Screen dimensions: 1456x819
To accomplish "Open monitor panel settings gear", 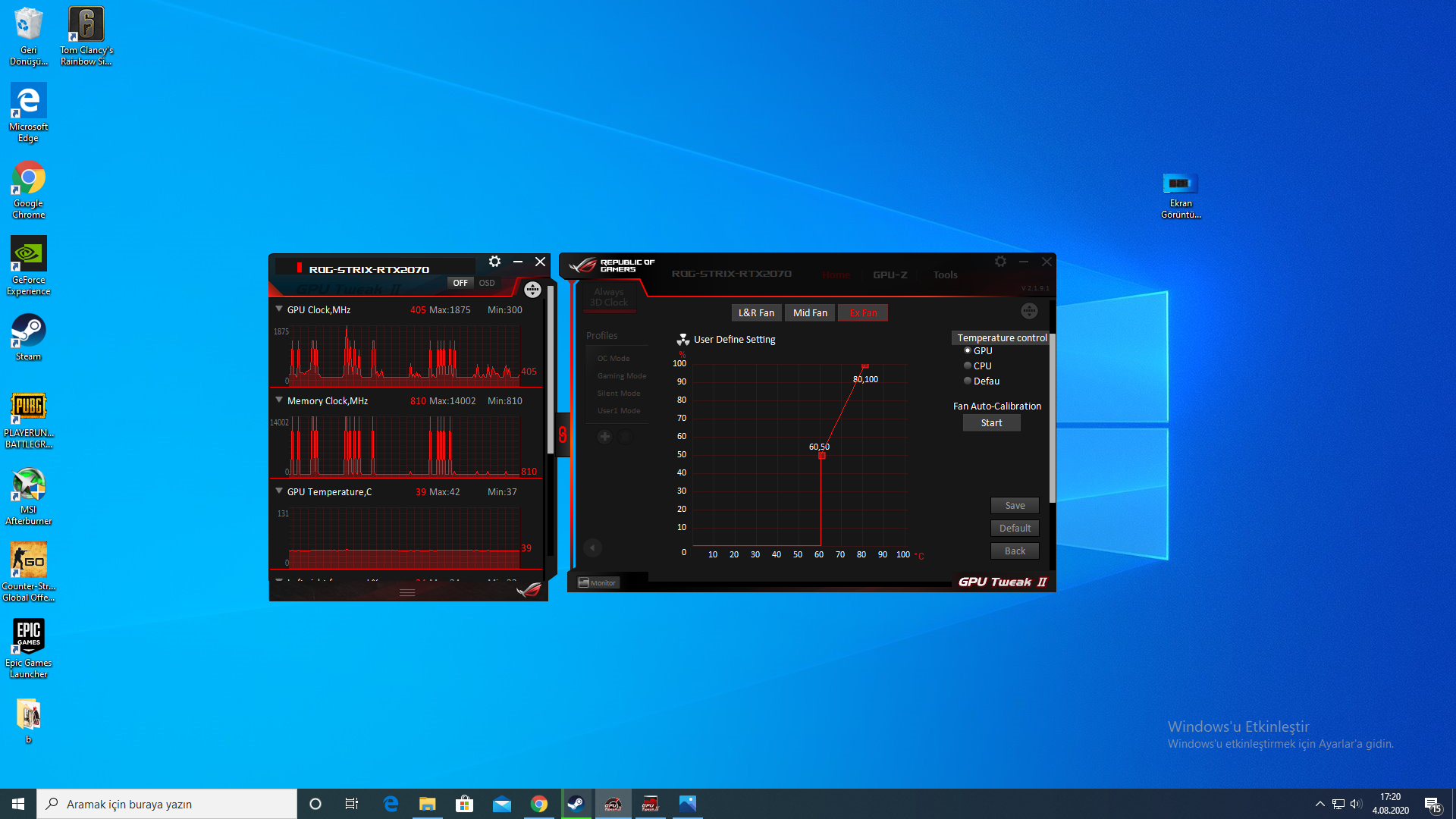I will coord(494,262).
